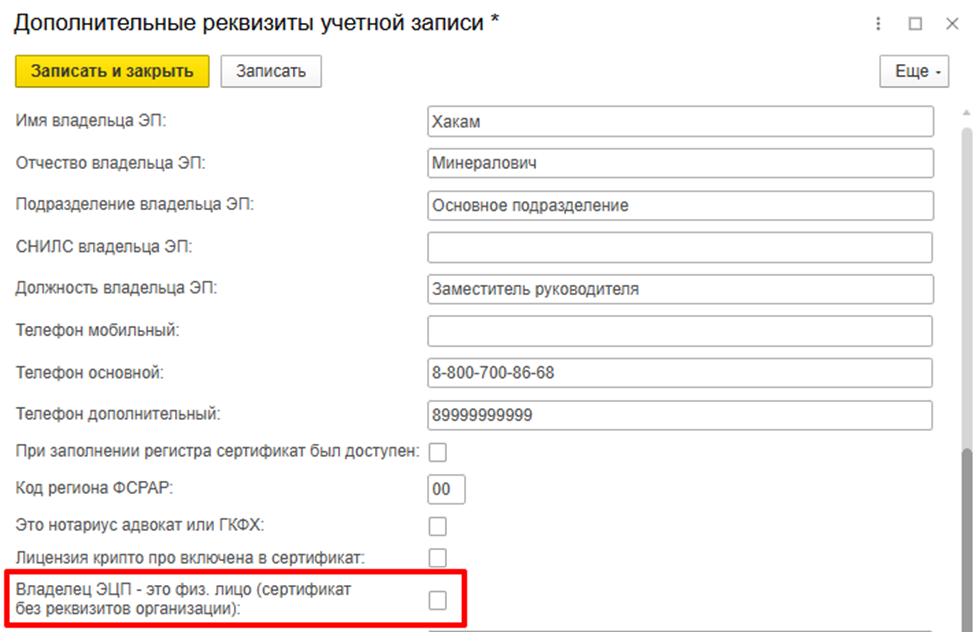Check 'Владелец ЭЦП - это физ. лицо' checkbox
The image size is (974, 632).
[437, 600]
